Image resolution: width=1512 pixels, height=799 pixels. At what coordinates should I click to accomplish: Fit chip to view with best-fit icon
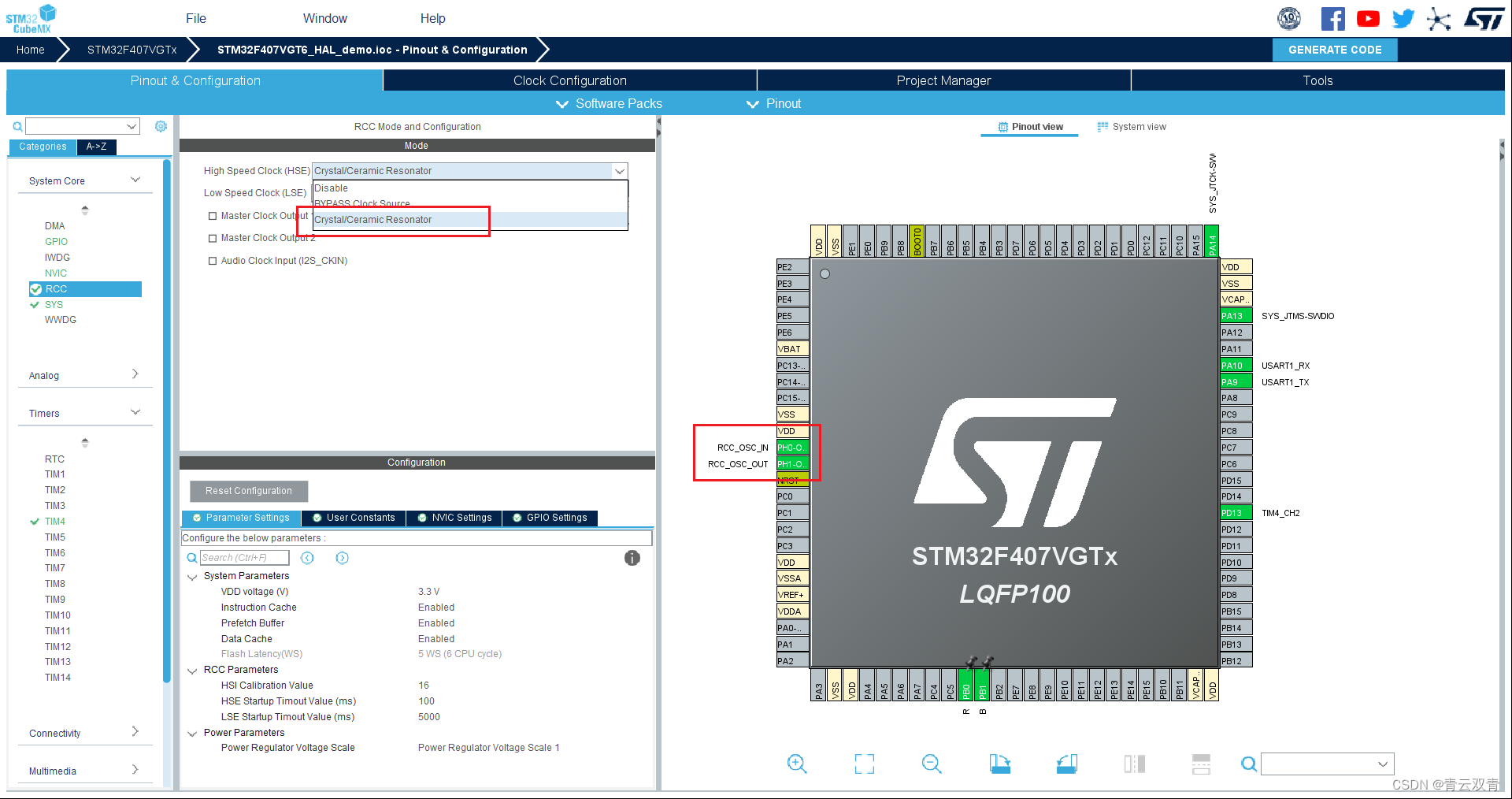(865, 764)
